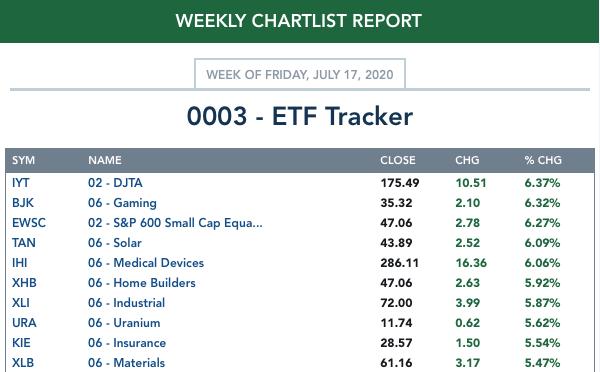
Task: Open the XLB symbol link
Action: 23,362
